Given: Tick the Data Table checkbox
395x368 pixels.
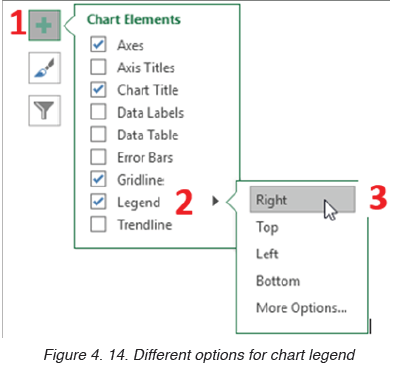Looking at the screenshot, I should tap(98, 134).
